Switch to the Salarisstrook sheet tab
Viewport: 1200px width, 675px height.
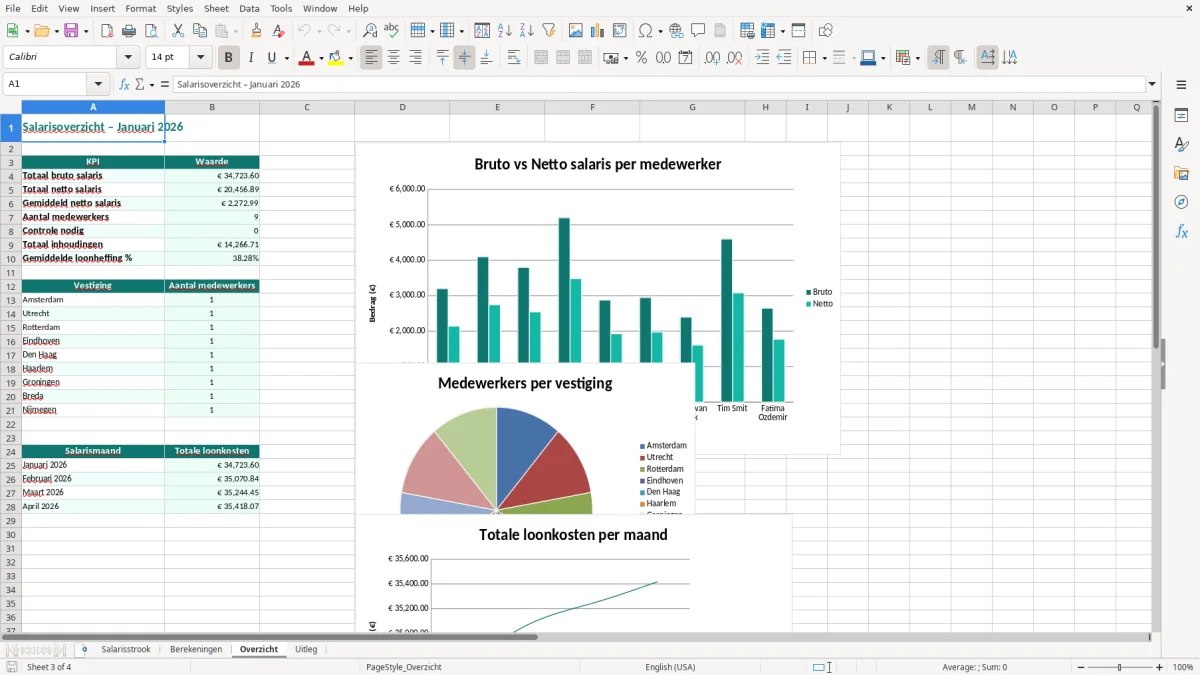pos(126,649)
